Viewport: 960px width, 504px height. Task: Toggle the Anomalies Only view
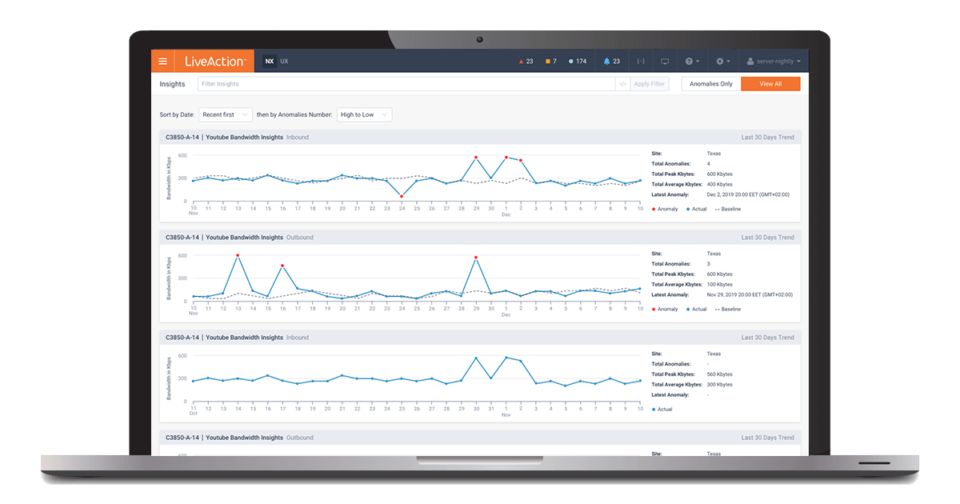[x=711, y=84]
